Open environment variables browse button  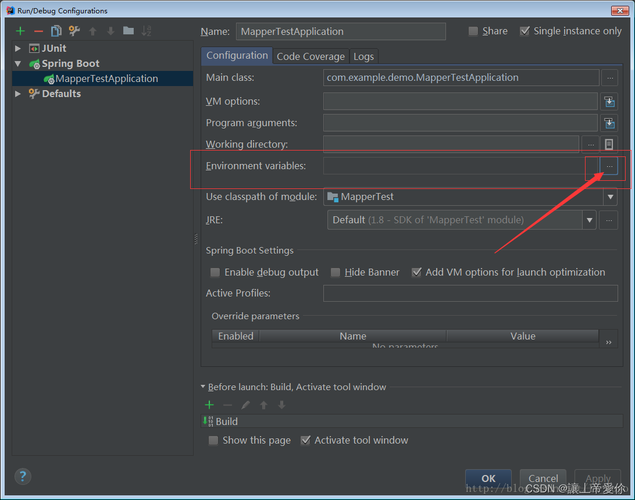pyautogui.click(x=609, y=166)
